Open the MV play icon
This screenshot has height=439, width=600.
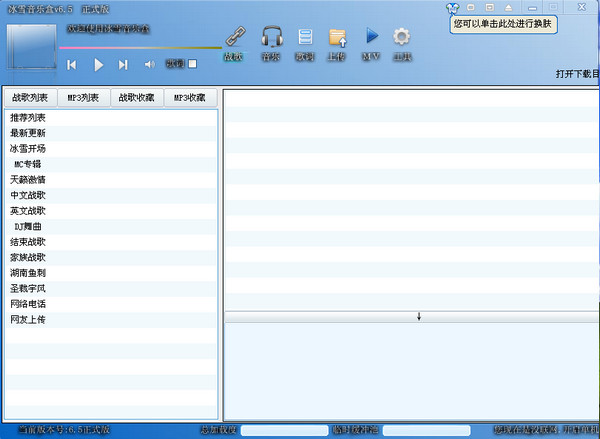(x=372, y=36)
